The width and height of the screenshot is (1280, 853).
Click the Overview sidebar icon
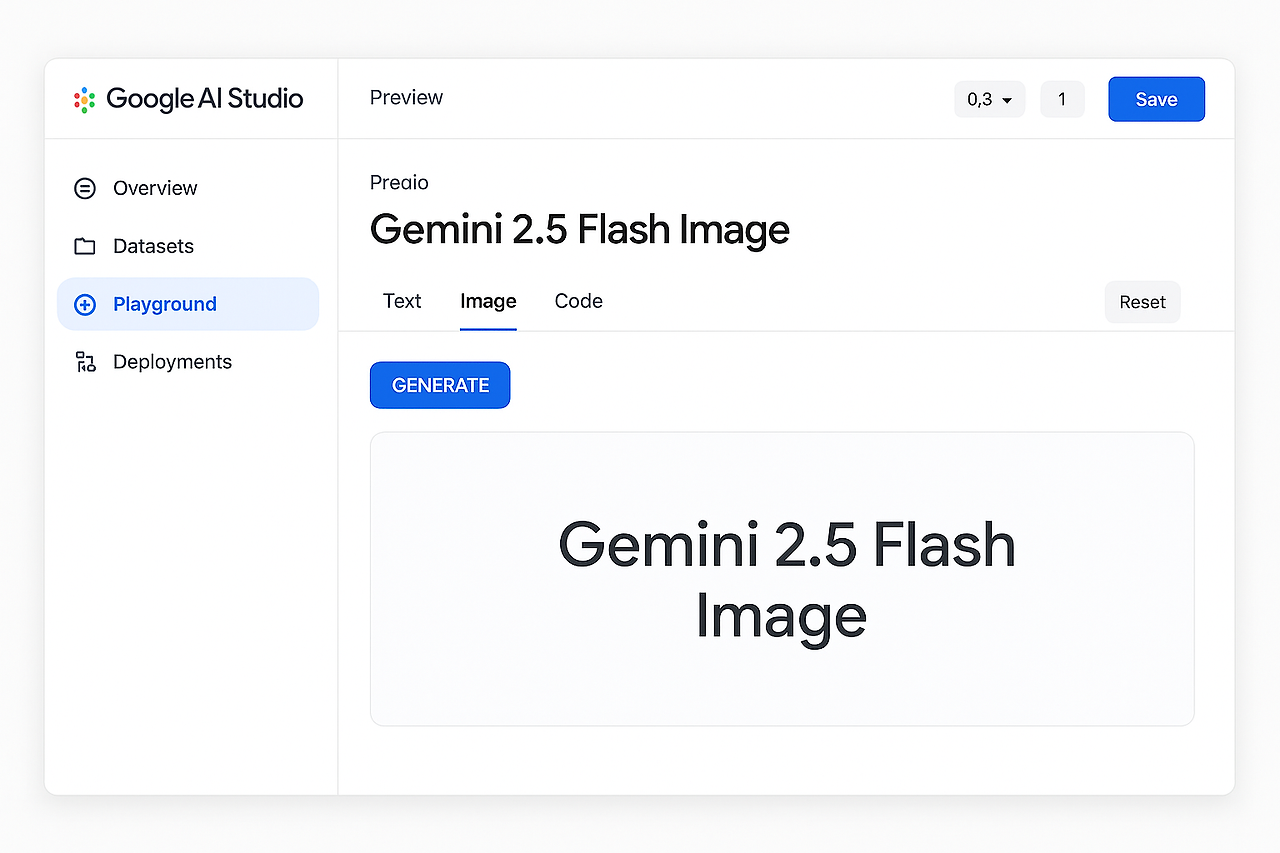click(x=85, y=188)
